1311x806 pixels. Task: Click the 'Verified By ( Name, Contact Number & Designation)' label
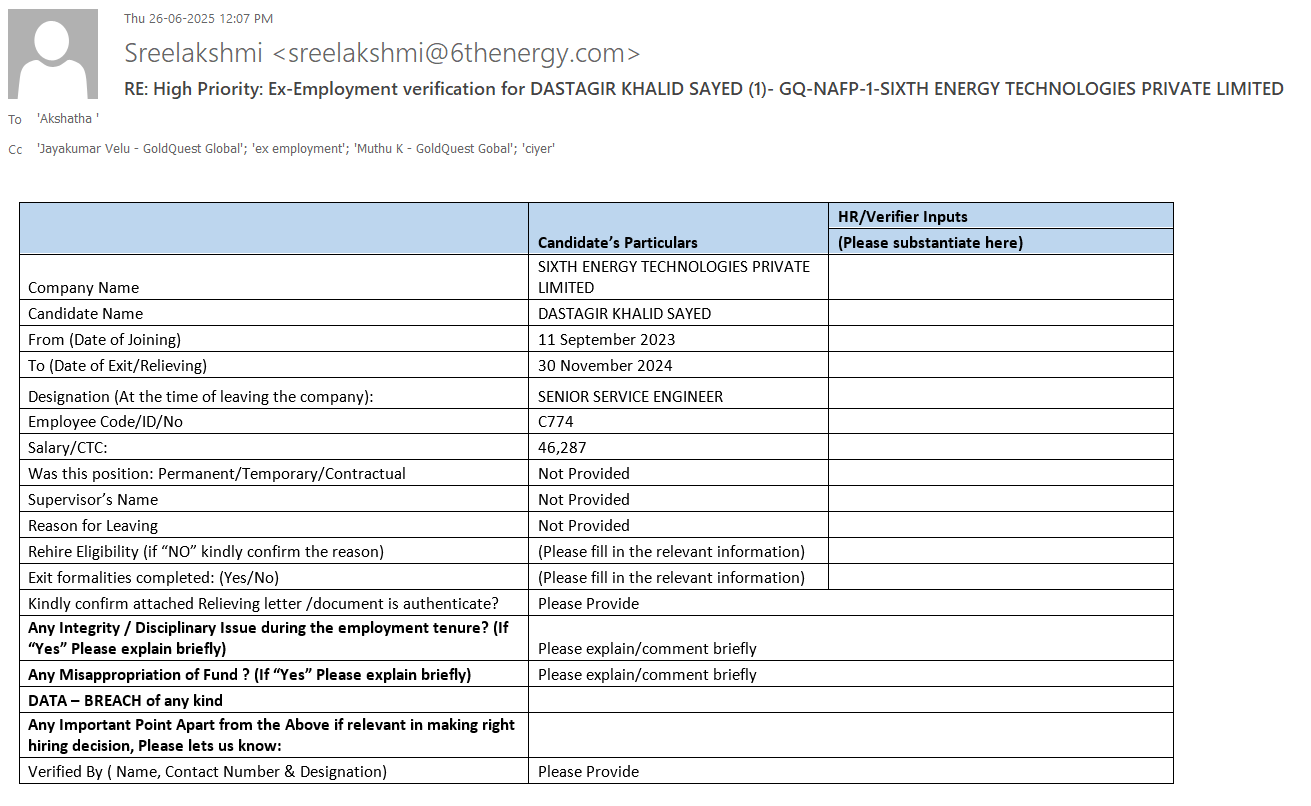click(208, 772)
